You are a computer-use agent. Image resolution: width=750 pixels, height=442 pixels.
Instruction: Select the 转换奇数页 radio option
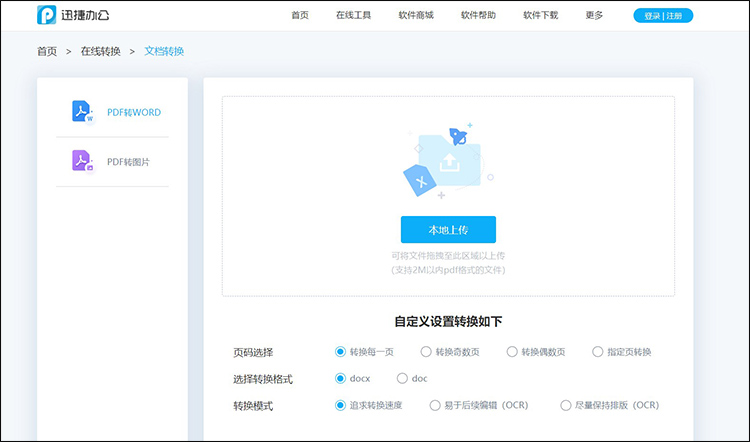[450, 352]
